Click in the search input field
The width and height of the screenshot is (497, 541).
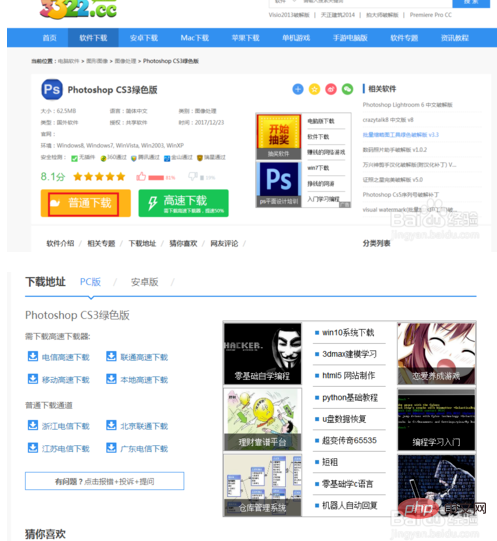coord(376,3)
